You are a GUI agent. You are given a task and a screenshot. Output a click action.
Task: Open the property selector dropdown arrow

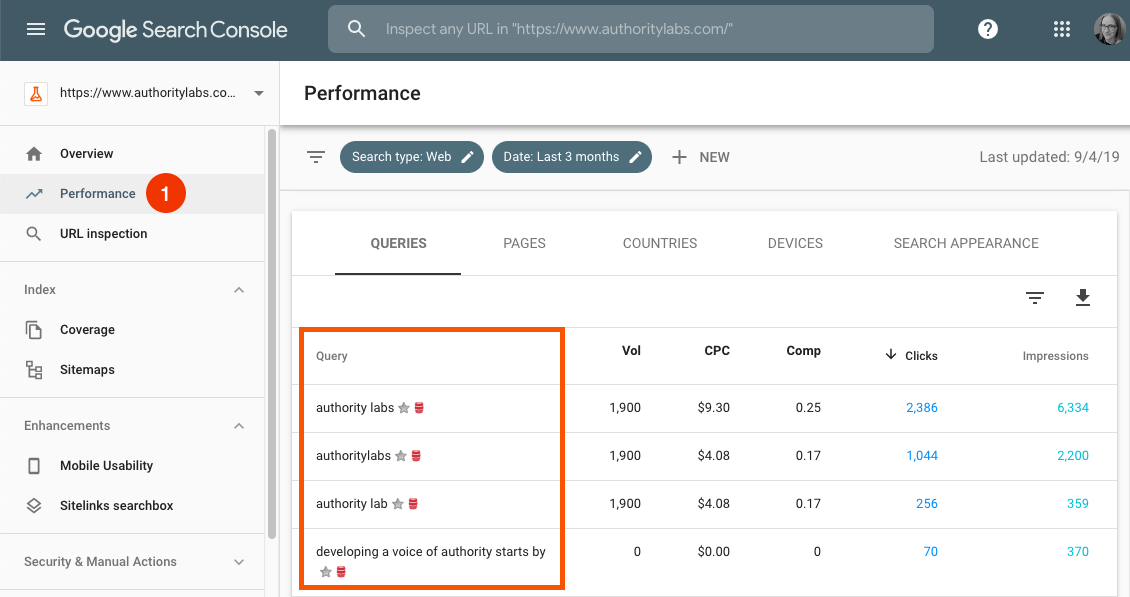click(x=259, y=93)
